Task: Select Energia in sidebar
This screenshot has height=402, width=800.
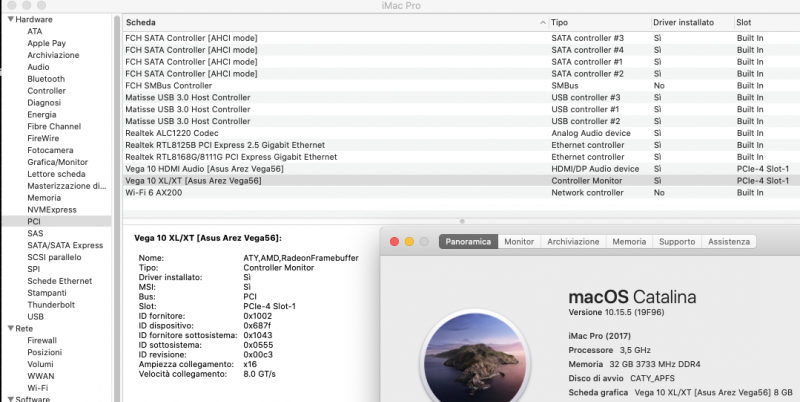Action: [42, 115]
